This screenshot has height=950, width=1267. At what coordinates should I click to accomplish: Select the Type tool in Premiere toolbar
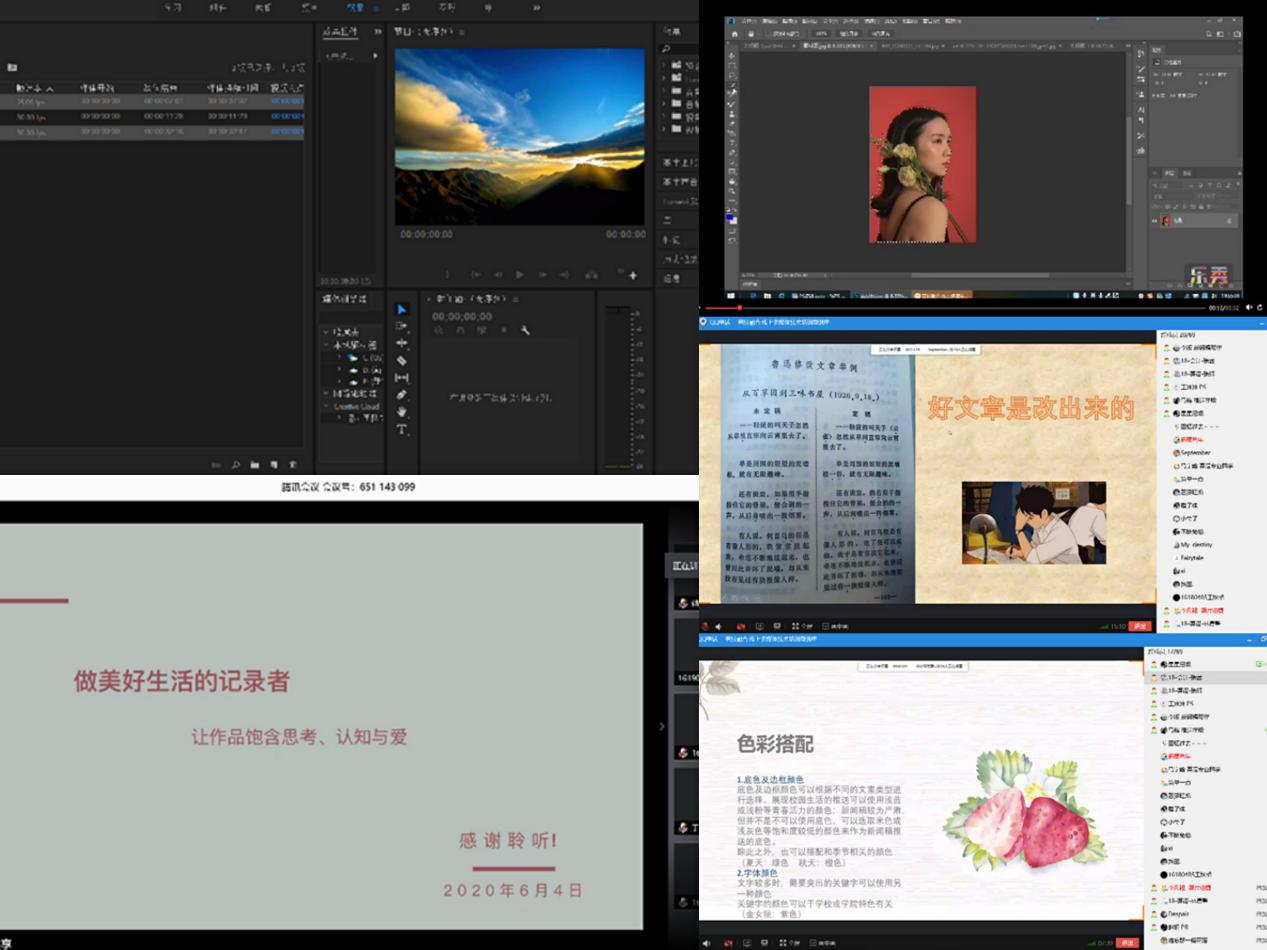click(401, 429)
